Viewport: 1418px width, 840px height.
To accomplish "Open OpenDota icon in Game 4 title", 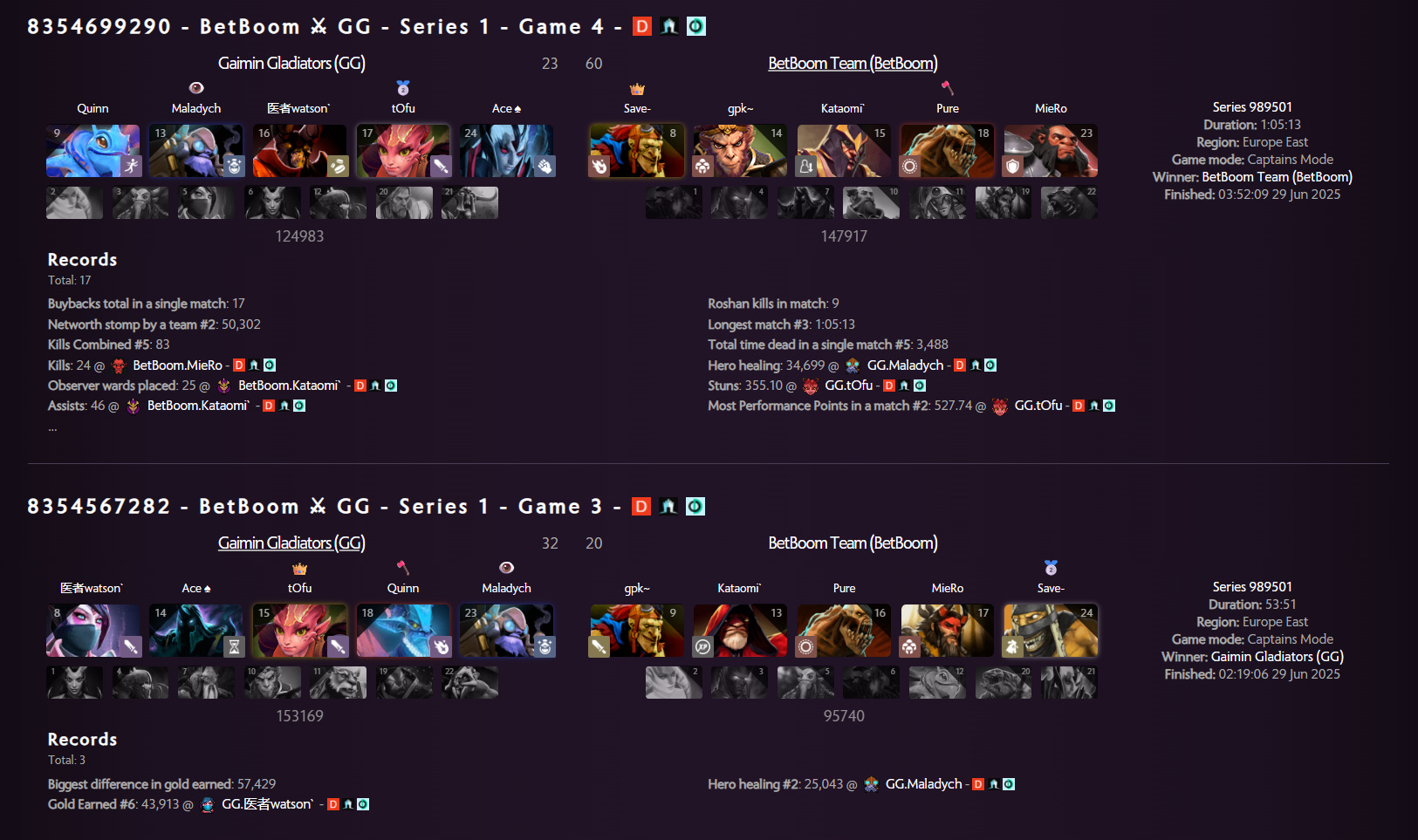I will (695, 26).
